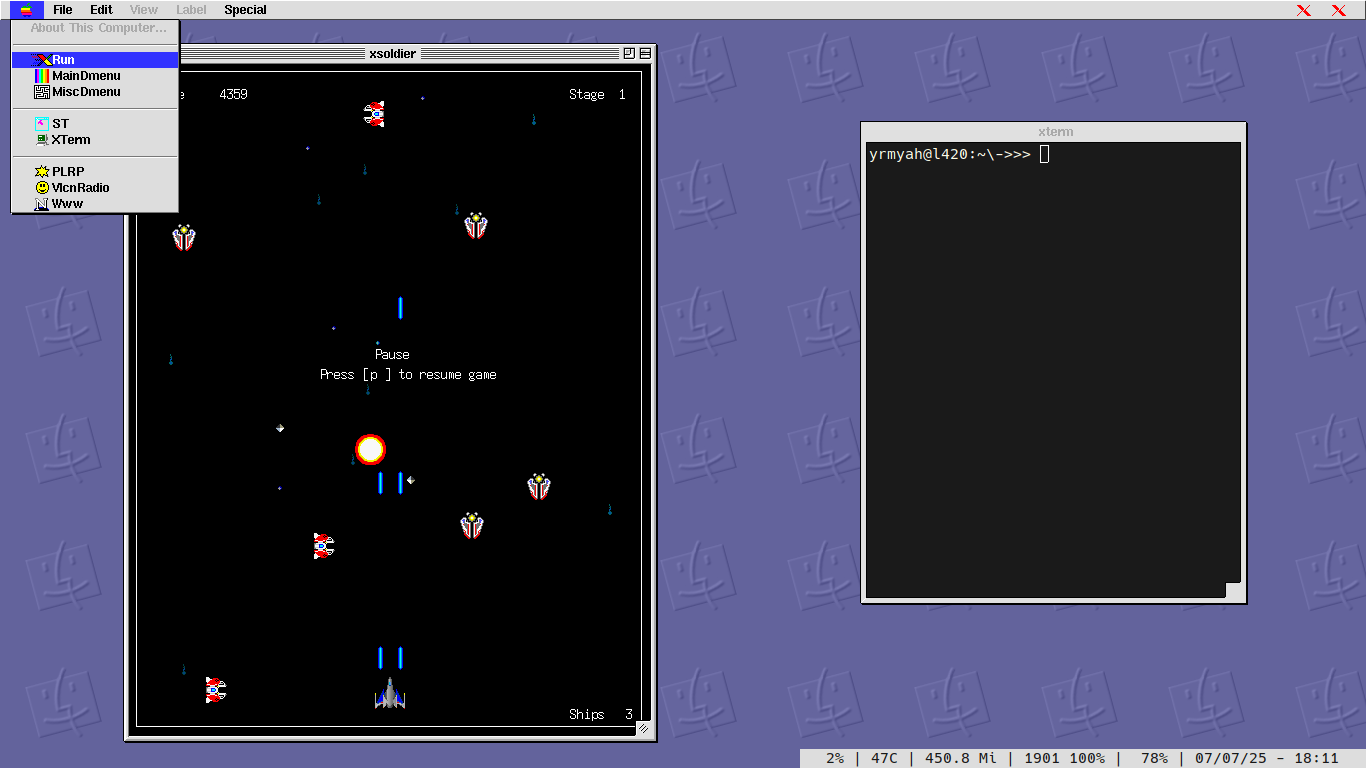Click the xterm window title bar
The width and height of the screenshot is (1366, 768).
coord(1054,132)
